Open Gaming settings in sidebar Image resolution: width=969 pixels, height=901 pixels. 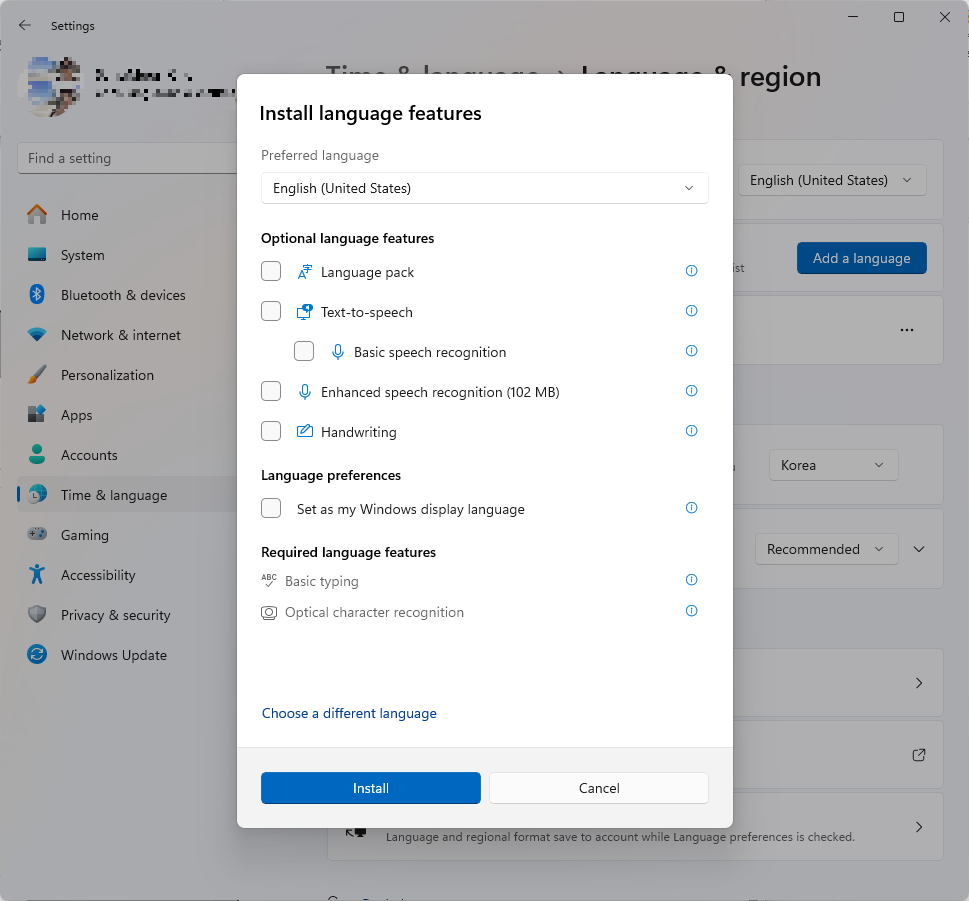coord(127,535)
